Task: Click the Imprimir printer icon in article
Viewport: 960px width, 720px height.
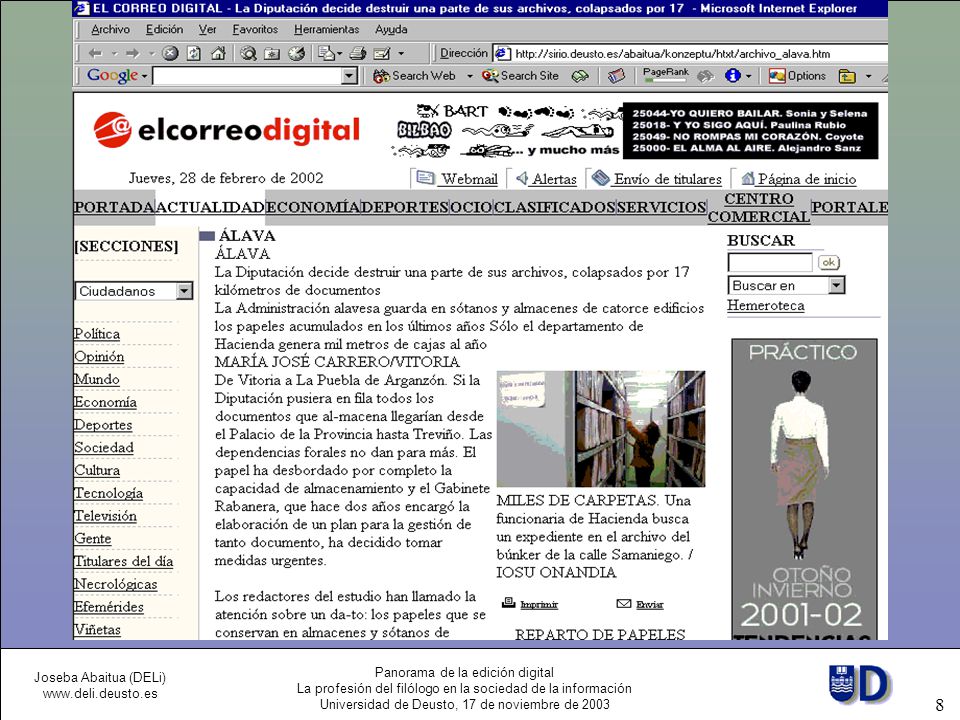Action: coord(508,602)
